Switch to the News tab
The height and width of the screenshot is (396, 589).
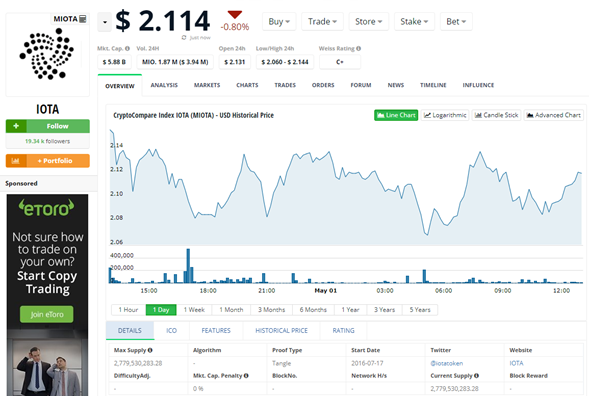pos(396,85)
